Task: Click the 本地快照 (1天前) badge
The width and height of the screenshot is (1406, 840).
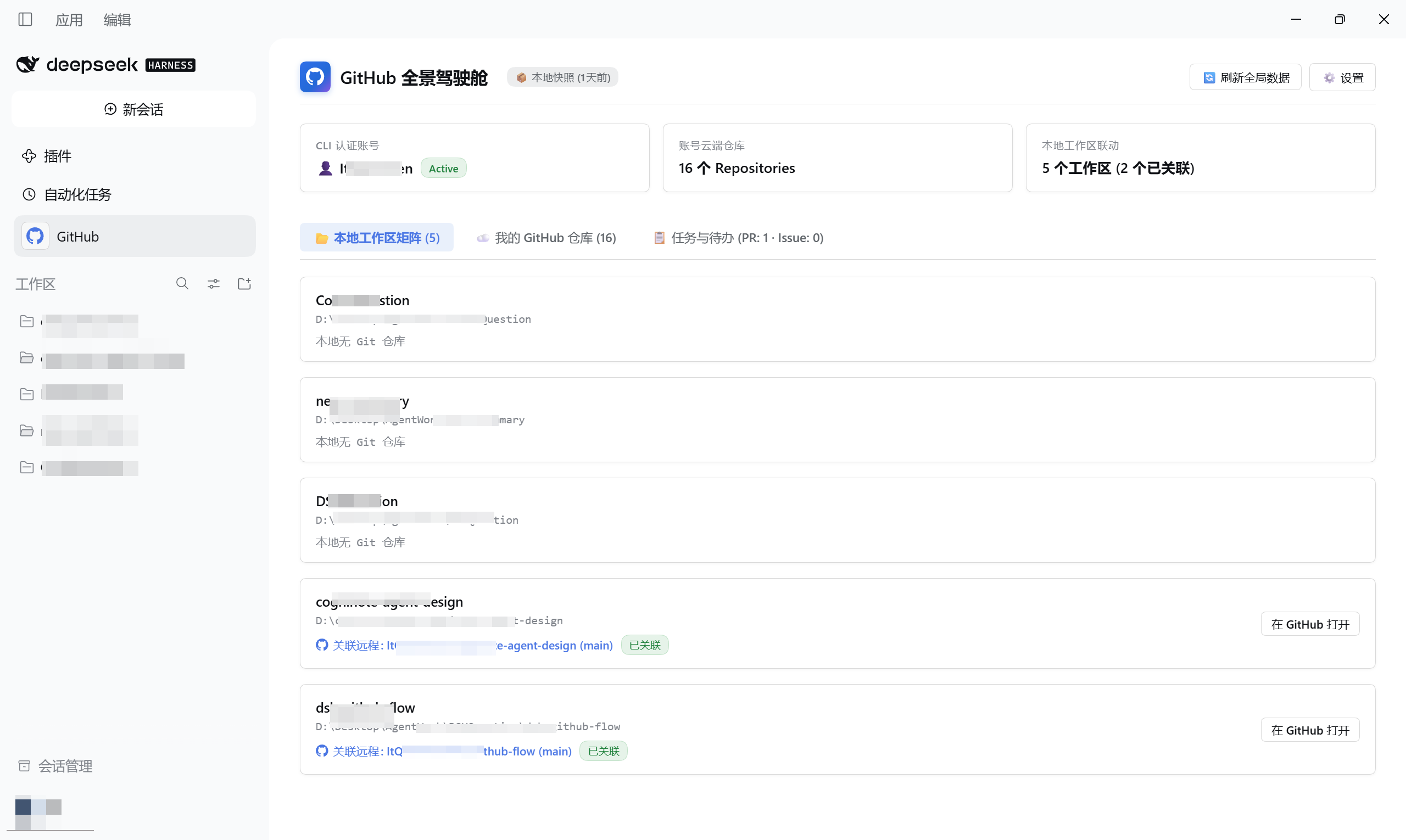Action: [563, 77]
